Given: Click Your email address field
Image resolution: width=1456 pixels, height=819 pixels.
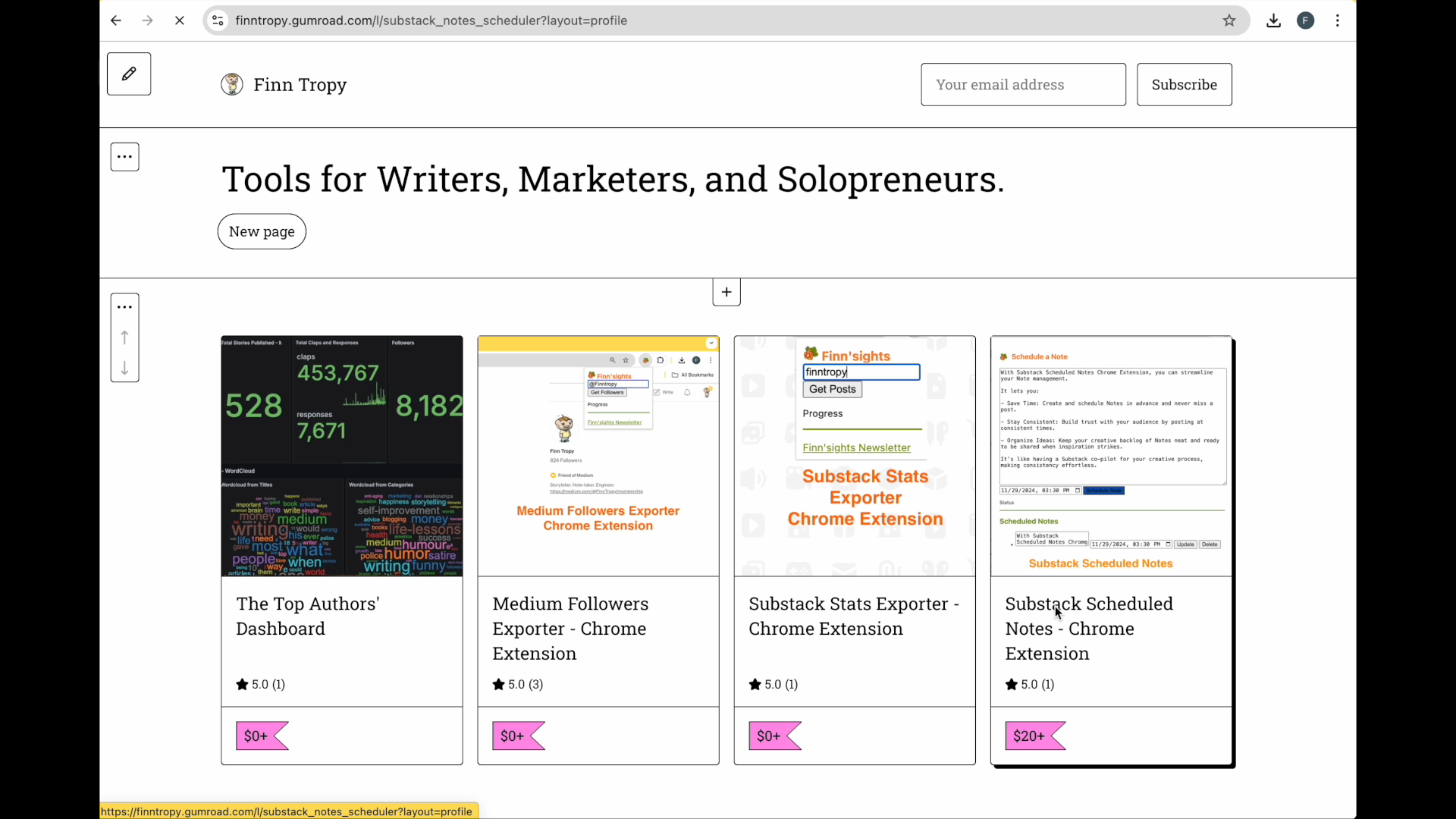Looking at the screenshot, I should pyautogui.click(x=1023, y=84).
